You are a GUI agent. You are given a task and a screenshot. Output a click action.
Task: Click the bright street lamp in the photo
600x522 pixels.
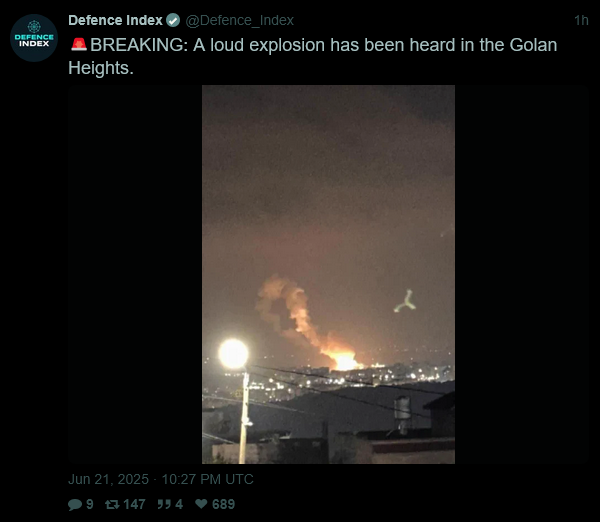tap(233, 354)
